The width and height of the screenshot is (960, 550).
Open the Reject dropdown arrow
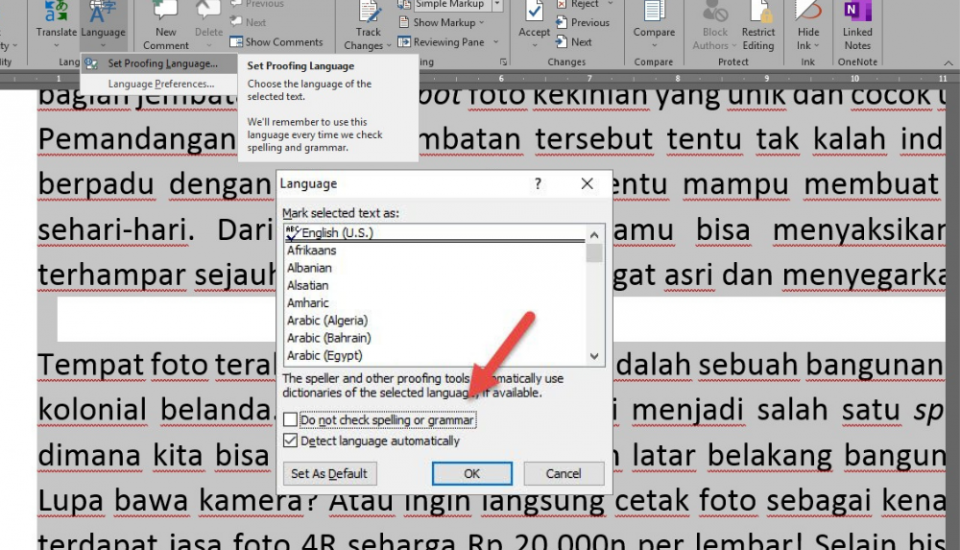pyautogui.click(x=610, y=4)
